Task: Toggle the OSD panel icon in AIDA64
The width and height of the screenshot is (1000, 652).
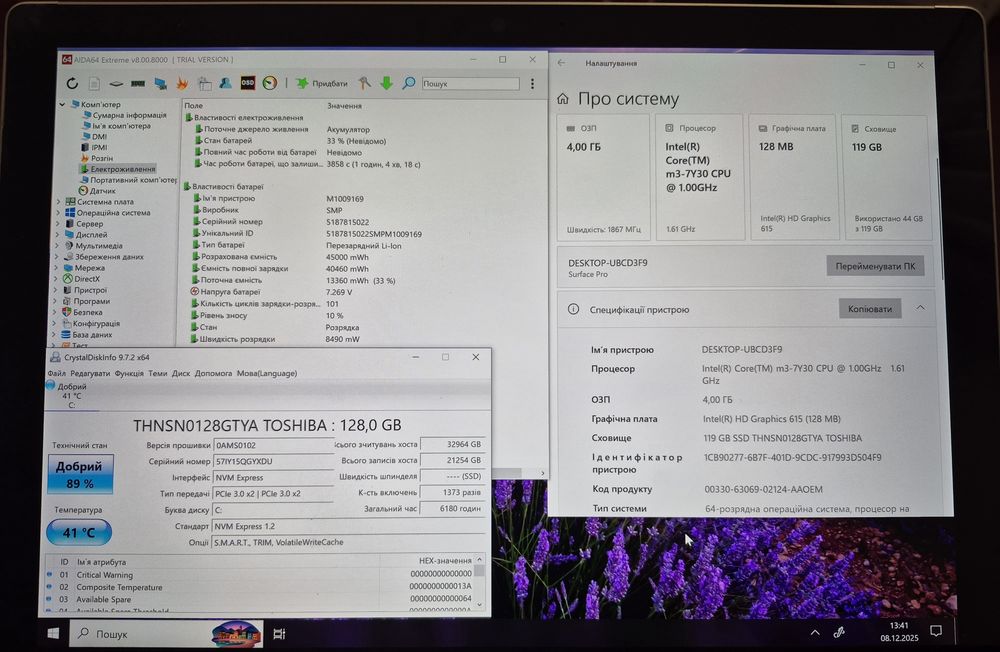Action: pyautogui.click(x=247, y=84)
